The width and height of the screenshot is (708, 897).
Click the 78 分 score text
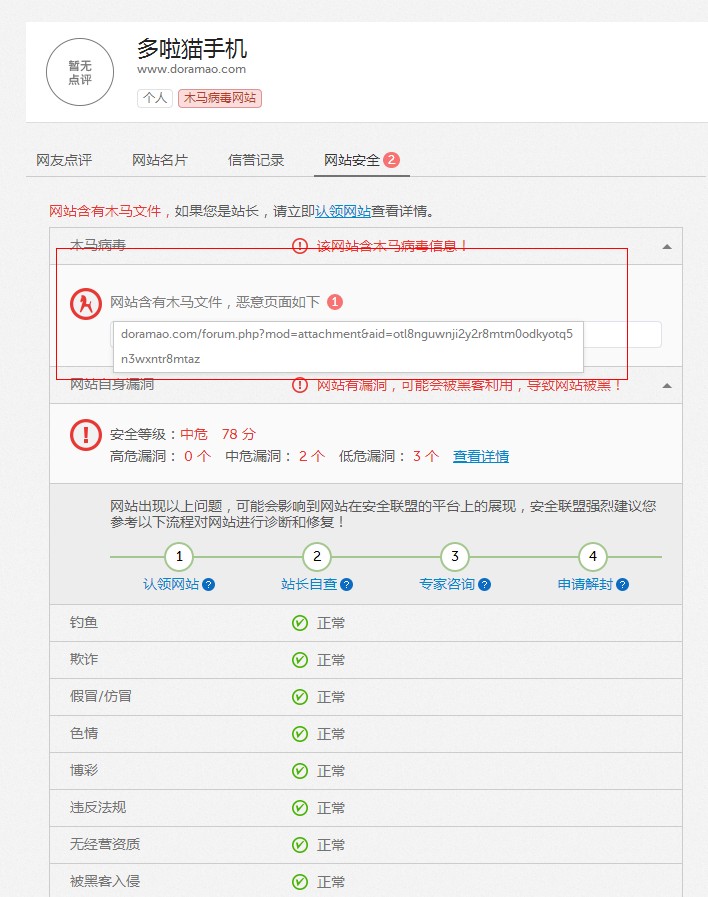[x=238, y=434]
